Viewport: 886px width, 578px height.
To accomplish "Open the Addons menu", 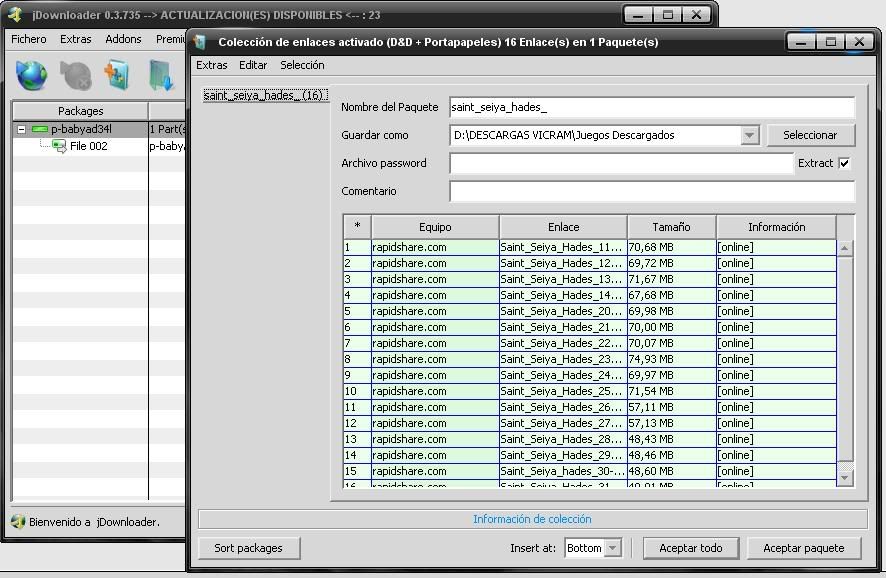I will pyautogui.click(x=123, y=39).
